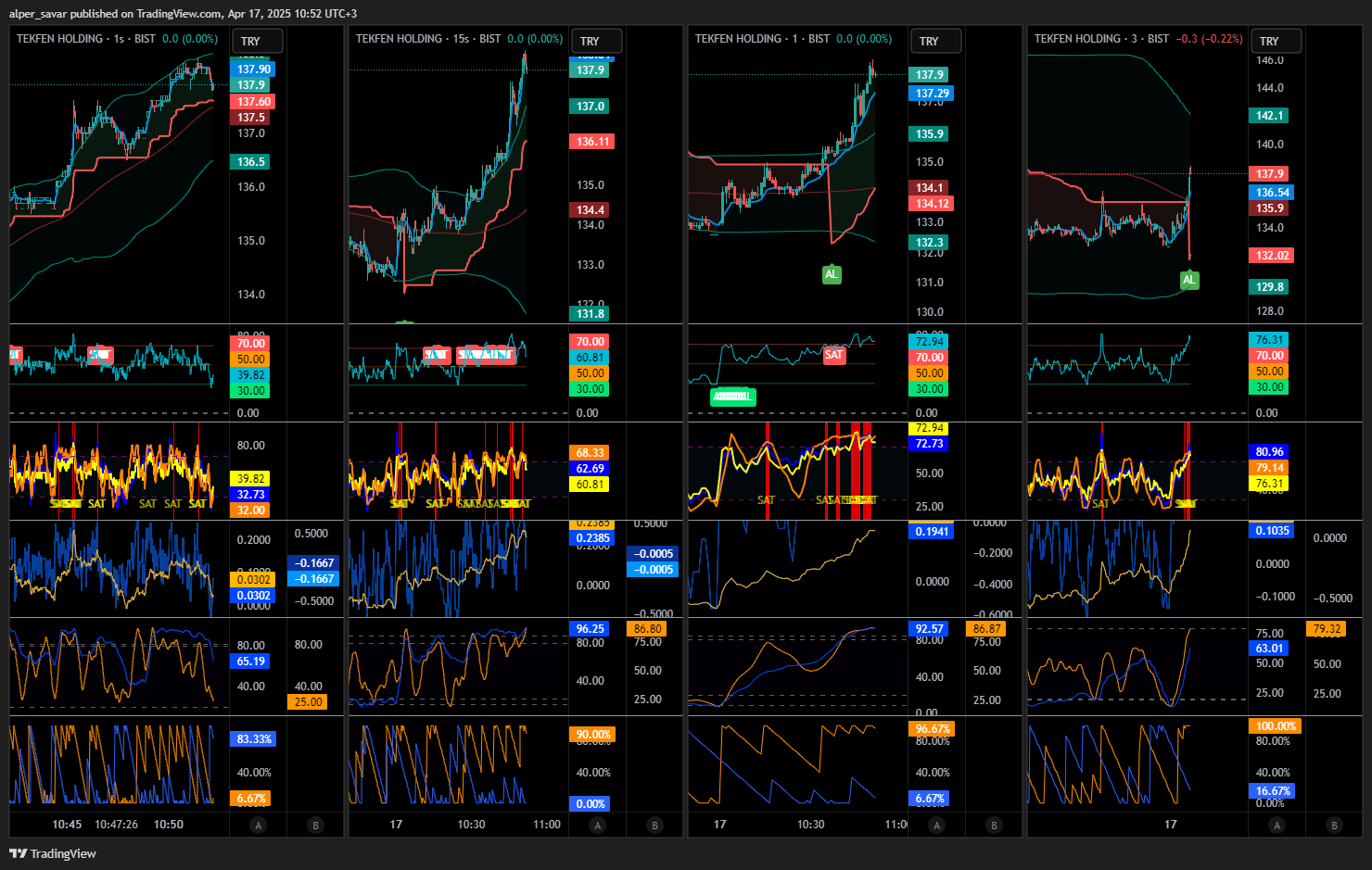Toggle A auto-scale button in 3-minute chart
This screenshot has width=1372, height=870.
[1277, 825]
